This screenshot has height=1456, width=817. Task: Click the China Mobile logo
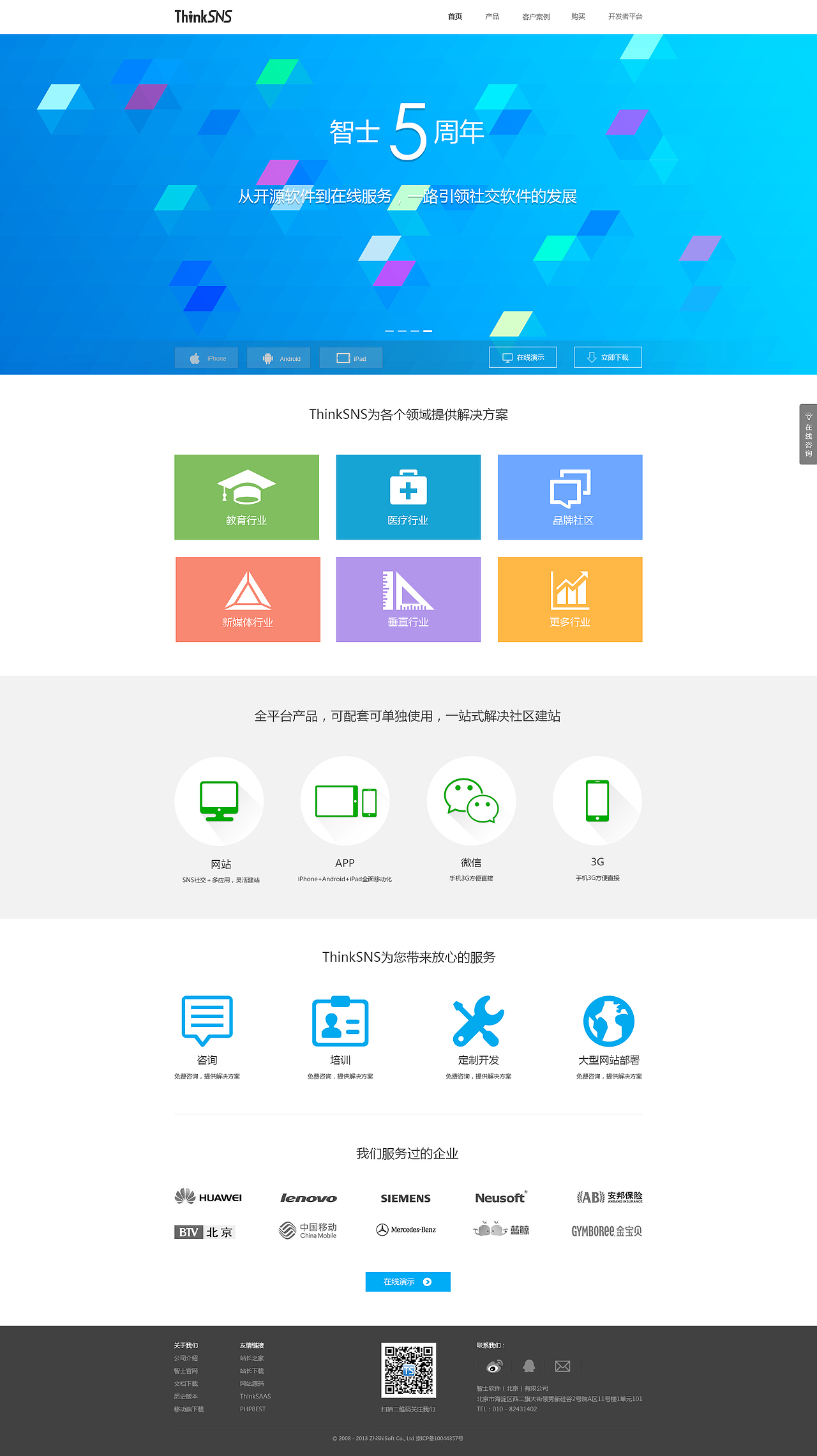pos(308,1231)
